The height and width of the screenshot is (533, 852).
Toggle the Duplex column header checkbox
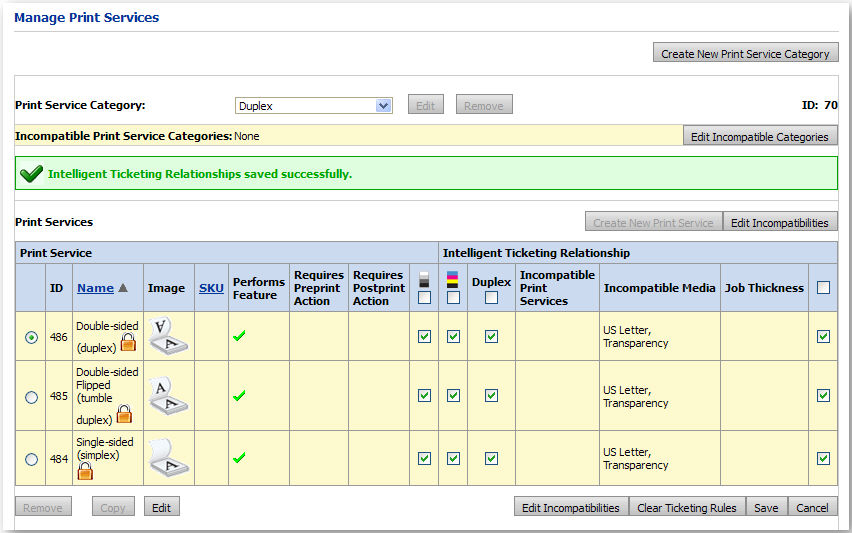pyautogui.click(x=491, y=297)
